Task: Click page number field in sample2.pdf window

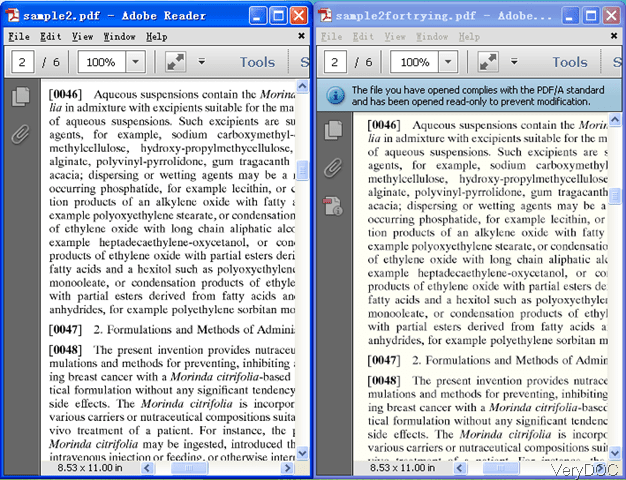Action: (x=22, y=62)
